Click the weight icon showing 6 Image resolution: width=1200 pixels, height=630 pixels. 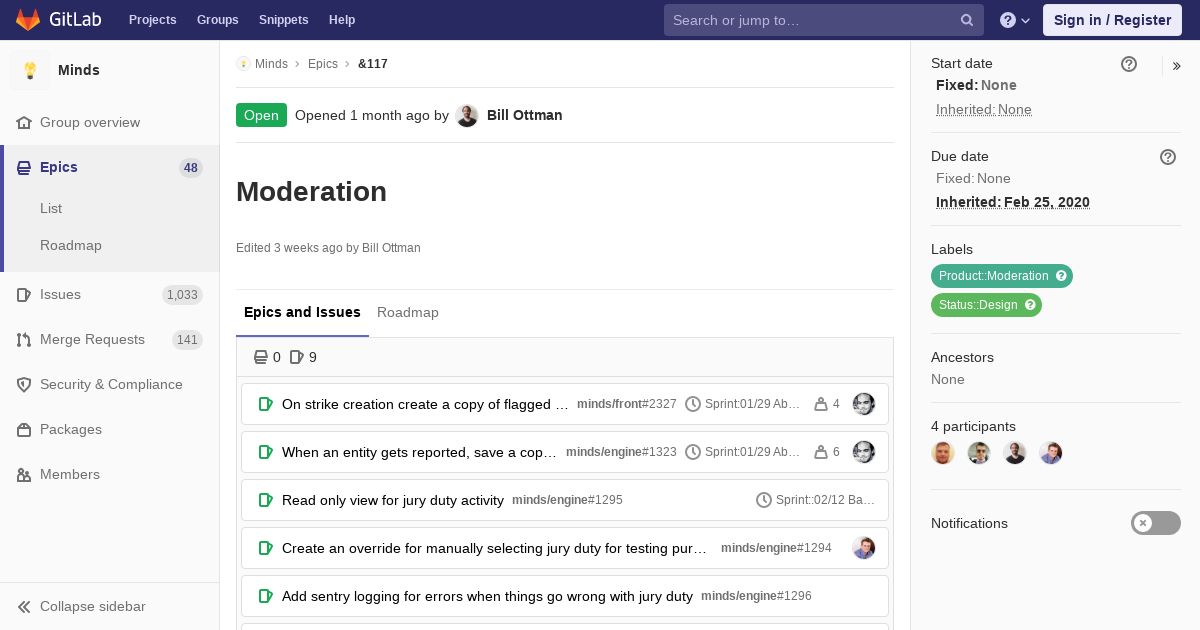click(821, 452)
